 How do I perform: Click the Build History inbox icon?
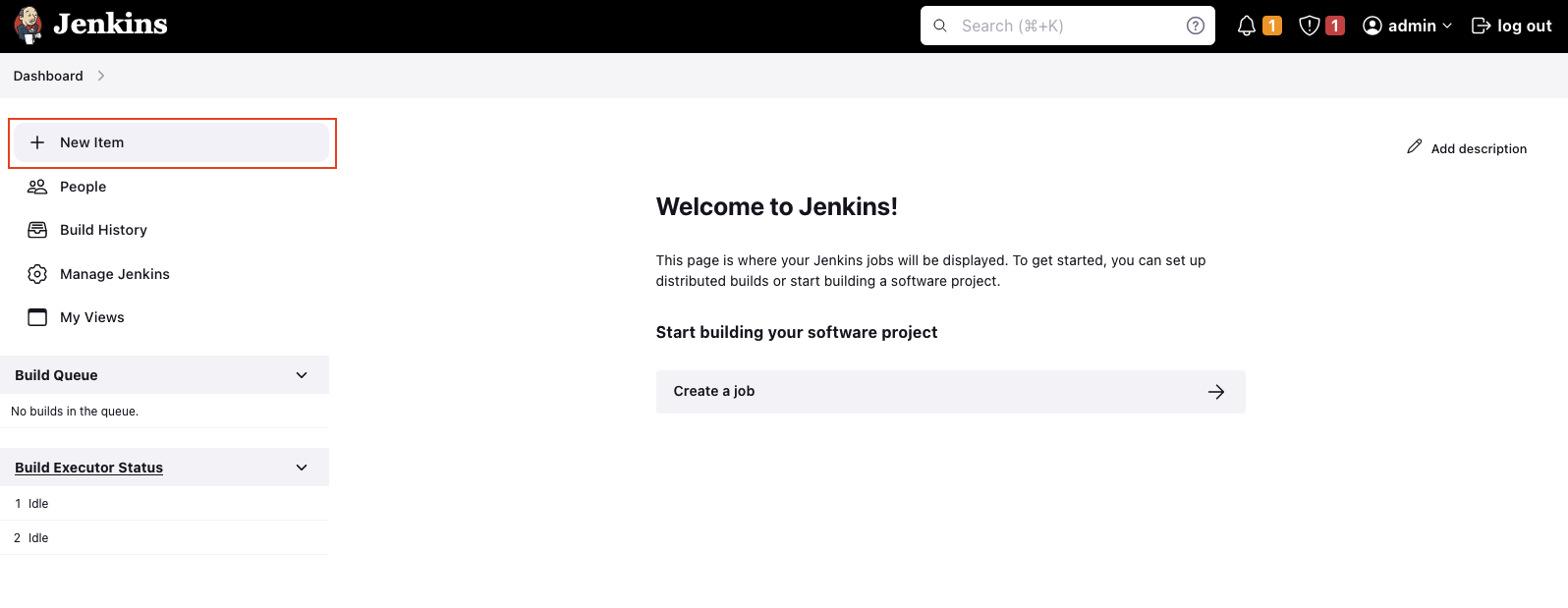coord(37,230)
